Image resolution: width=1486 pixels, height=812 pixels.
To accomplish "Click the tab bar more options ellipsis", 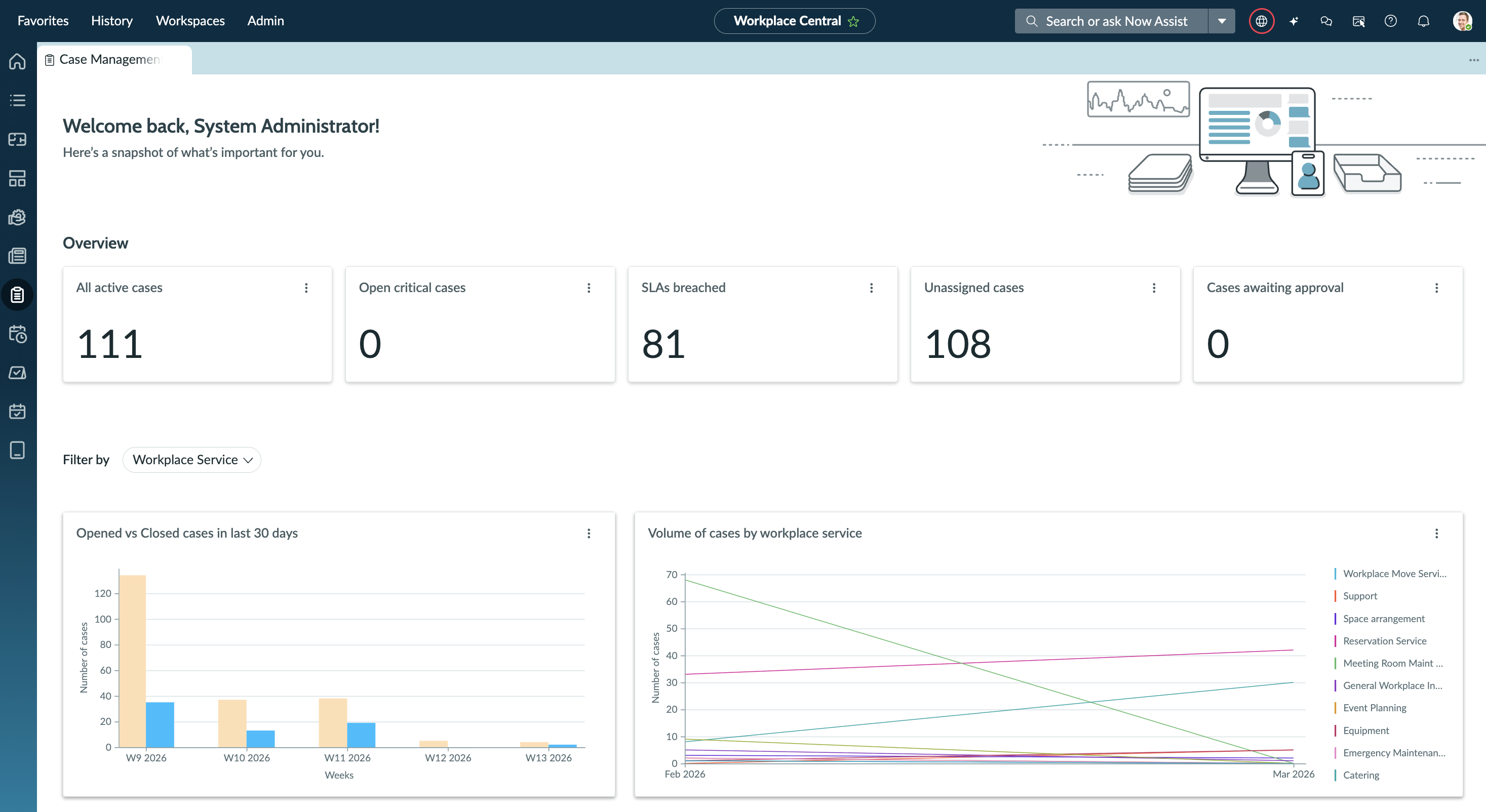I will coord(1474,60).
